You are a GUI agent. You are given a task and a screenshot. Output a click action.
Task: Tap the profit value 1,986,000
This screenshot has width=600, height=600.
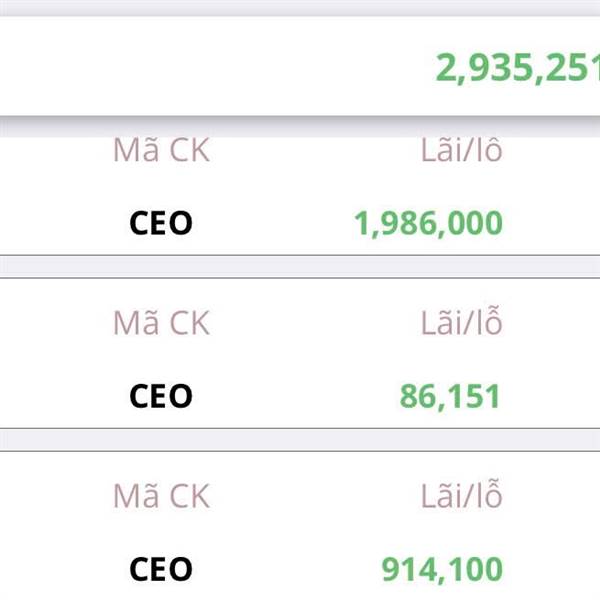click(428, 223)
